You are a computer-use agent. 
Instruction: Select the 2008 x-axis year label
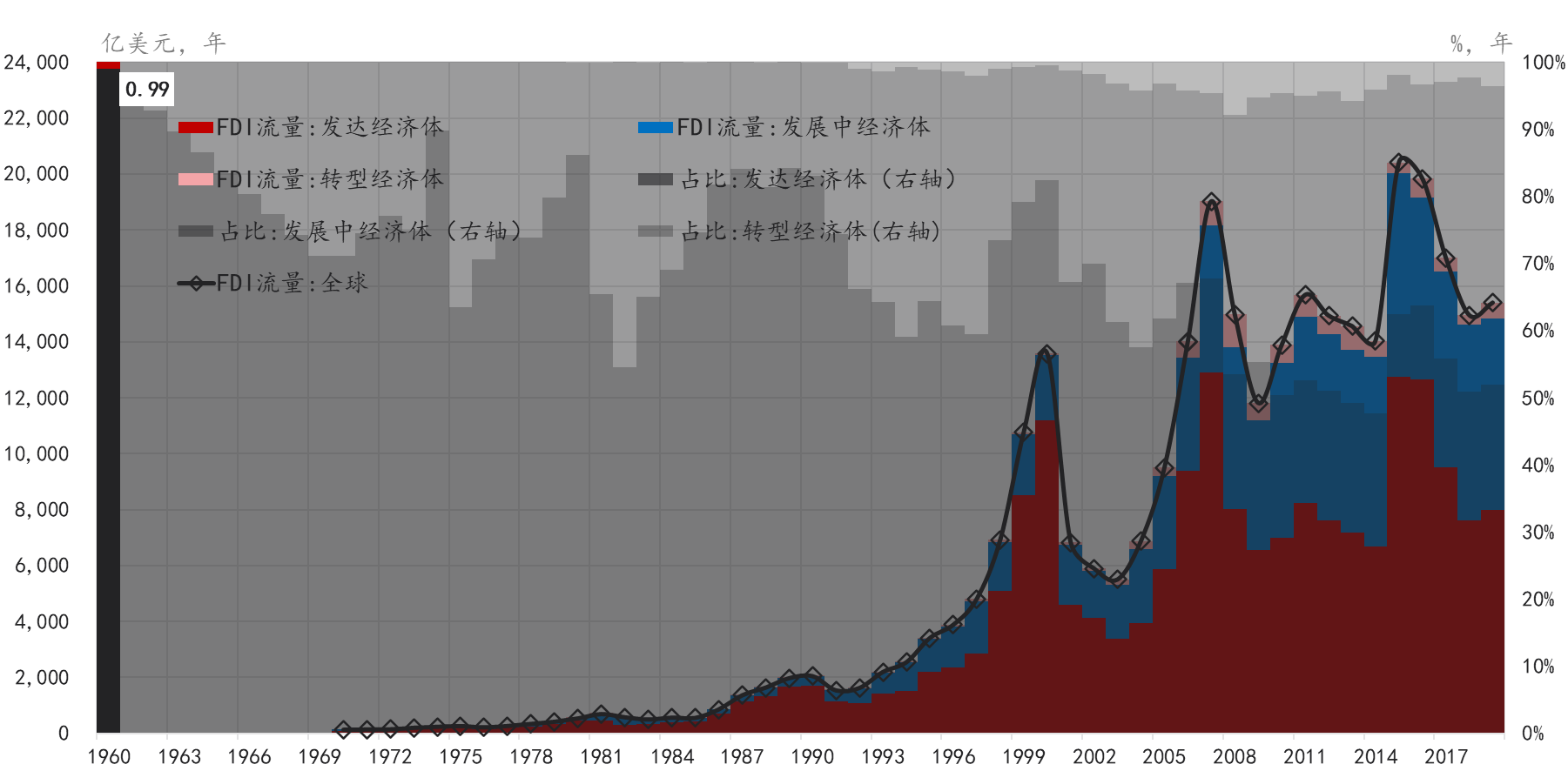1235,756
